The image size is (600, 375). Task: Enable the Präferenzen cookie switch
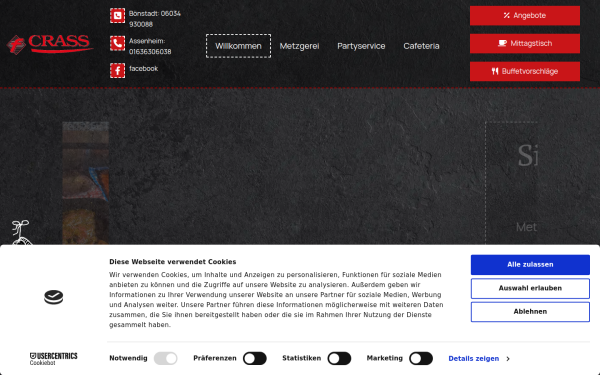pyautogui.click(x=255, y=359)
